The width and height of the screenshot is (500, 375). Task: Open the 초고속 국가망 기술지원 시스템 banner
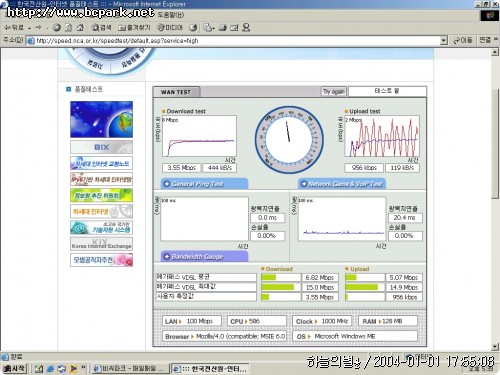coord(101,228)
